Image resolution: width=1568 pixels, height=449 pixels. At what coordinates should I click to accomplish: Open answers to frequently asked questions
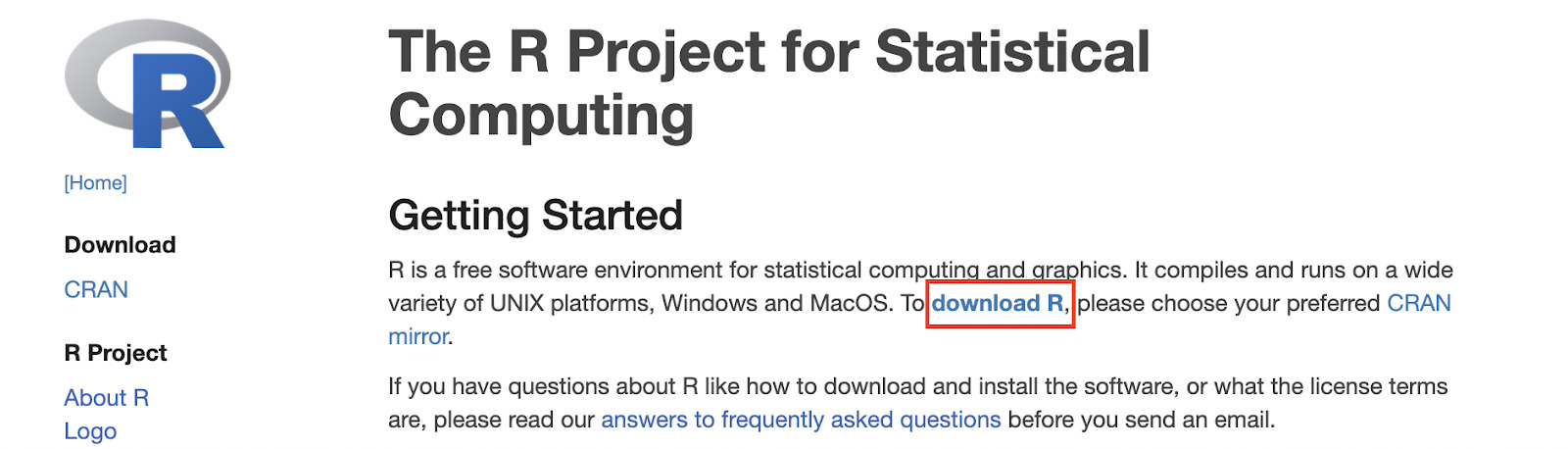(801, 421)
